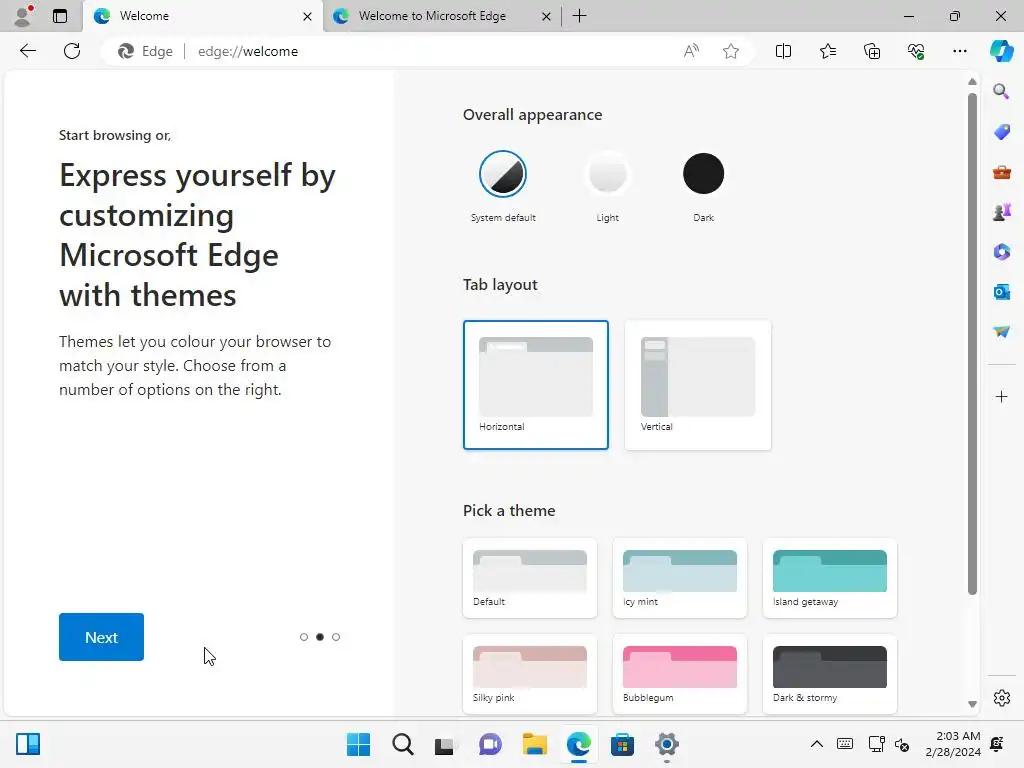Screen dimensions: 1024x768
Task: Switch to Welcome to Microsoft Edge tab
Action: [x=441, y=16]
